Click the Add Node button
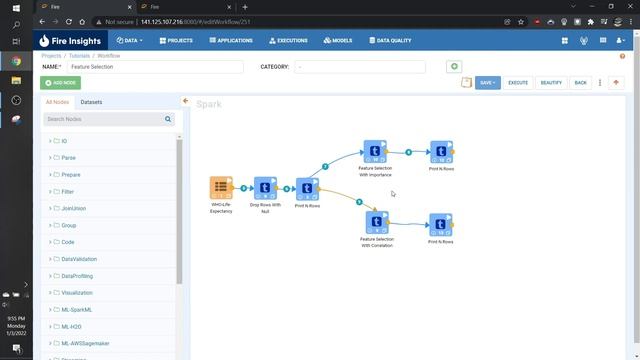 click(60, 83)
